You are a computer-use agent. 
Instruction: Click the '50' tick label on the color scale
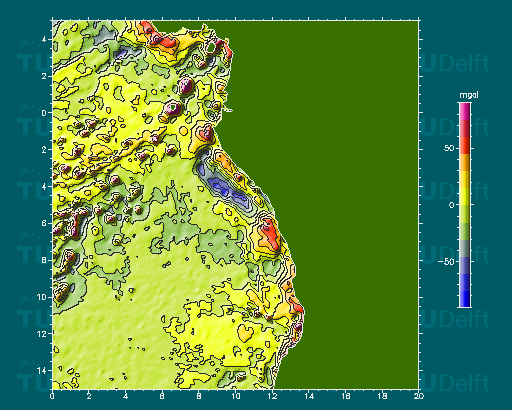[x=449, y=148]
